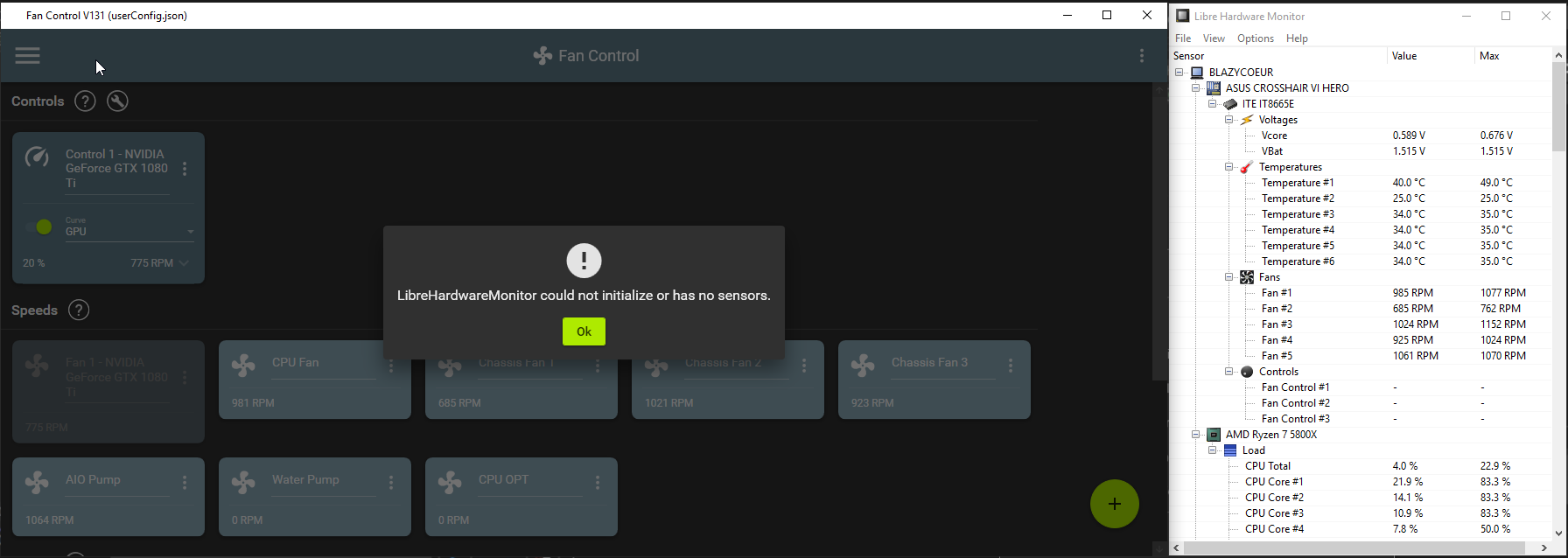
Task: Toggle the Control 1 enable switch
Action: [x=38, y=227]
